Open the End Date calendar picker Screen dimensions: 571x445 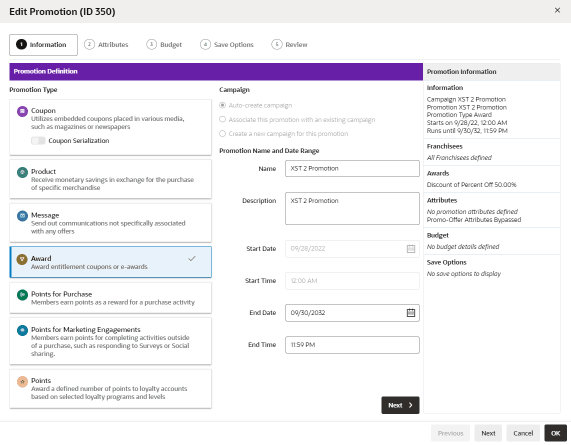(411, 312)
